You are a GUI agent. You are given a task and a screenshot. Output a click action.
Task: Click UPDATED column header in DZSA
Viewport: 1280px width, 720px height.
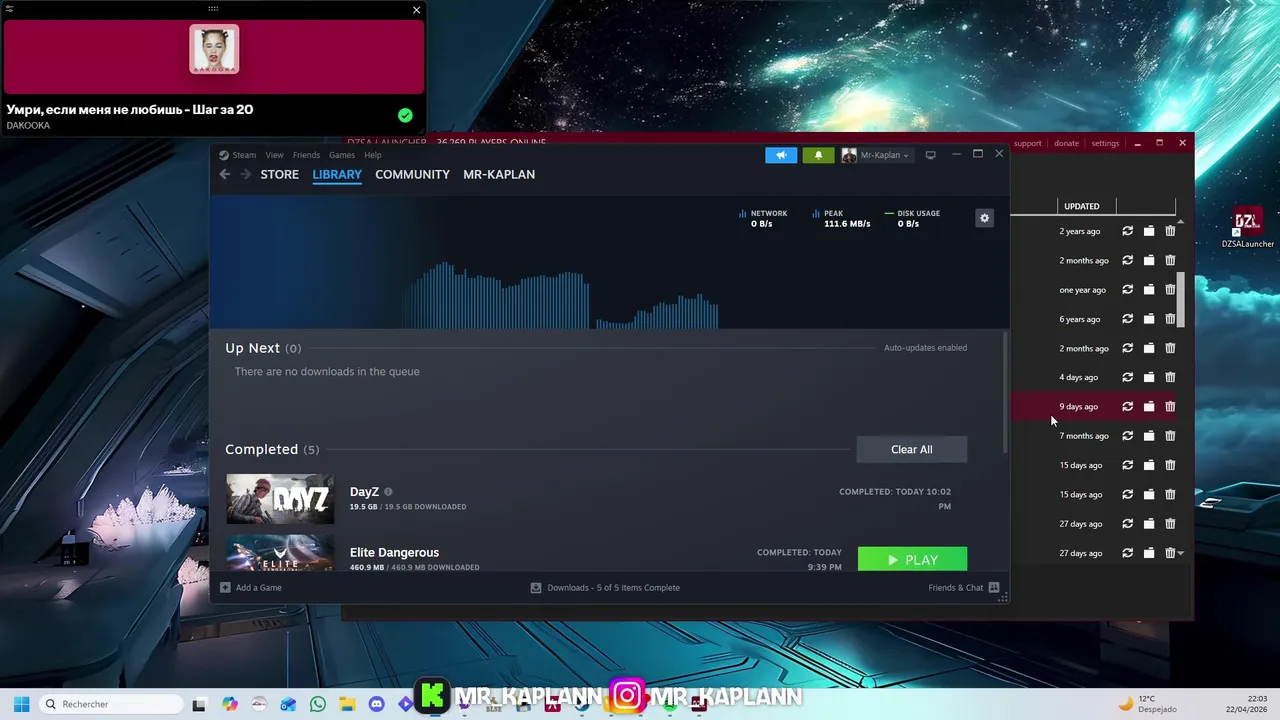(x=1082, y=206)
